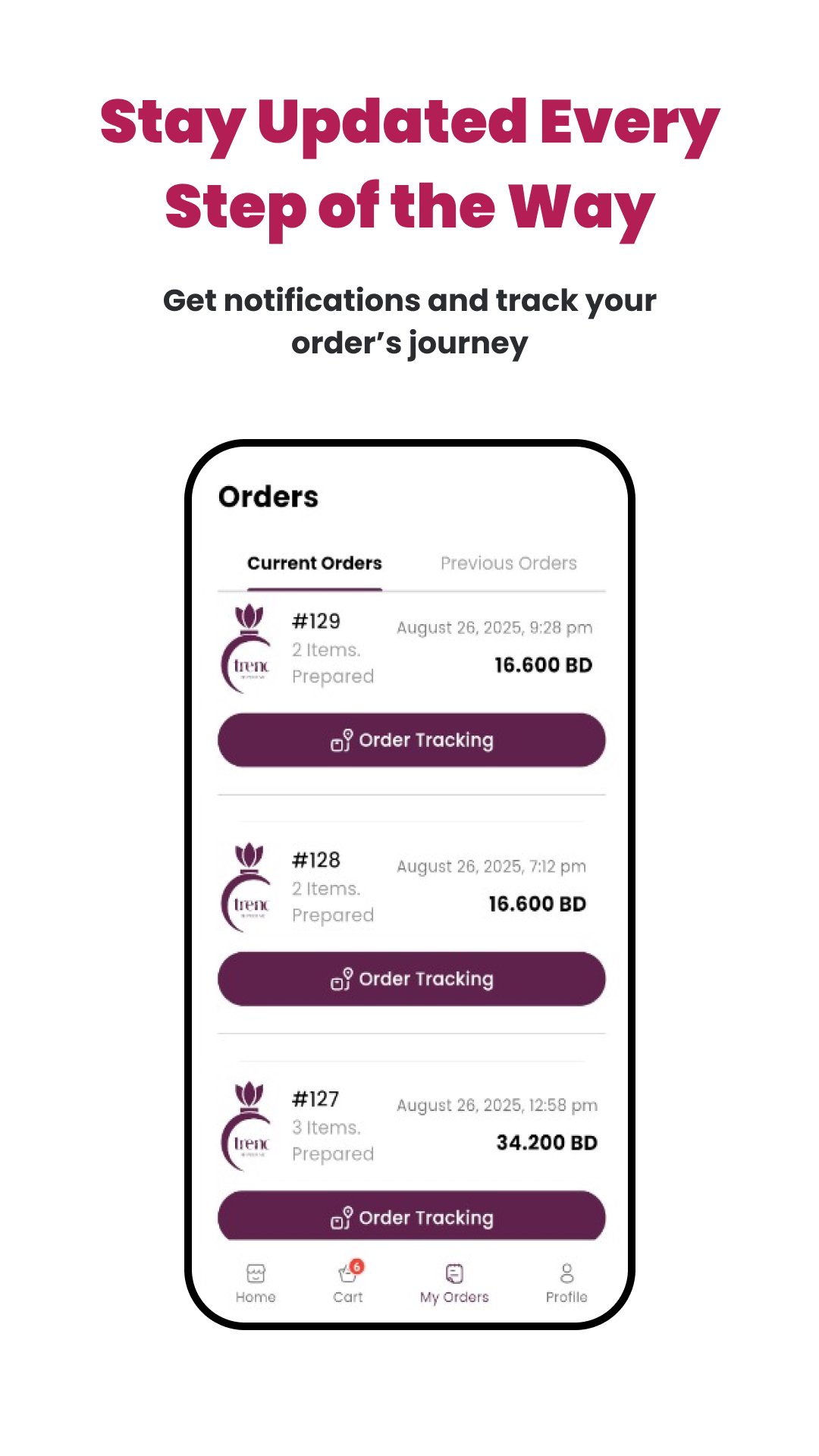Screen dimensions: 819x1456
Task: Tap the My Orders label in the nav bar
Action: pos(454,1298)
